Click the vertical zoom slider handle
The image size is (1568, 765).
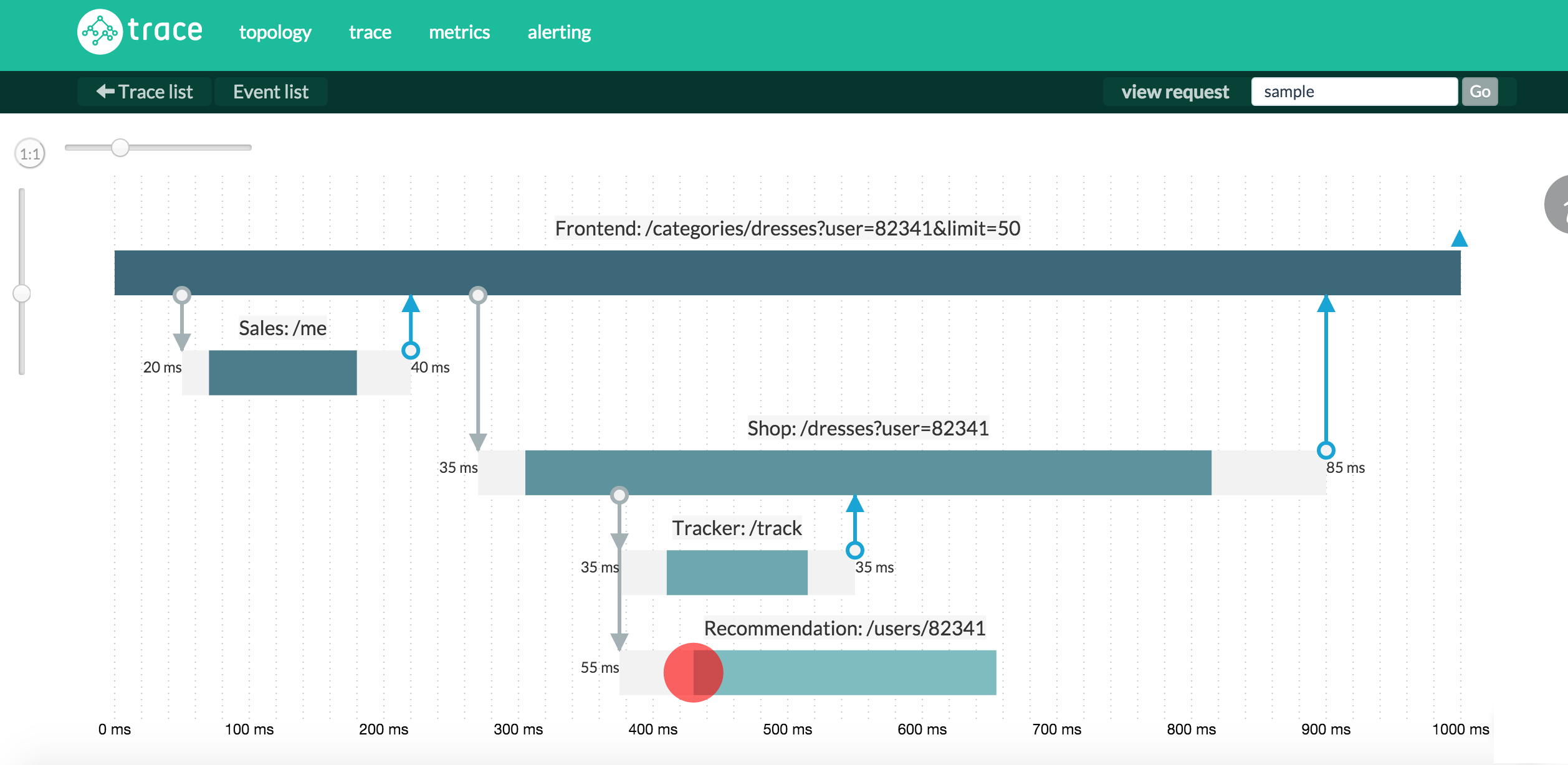[x=22, y=293]
